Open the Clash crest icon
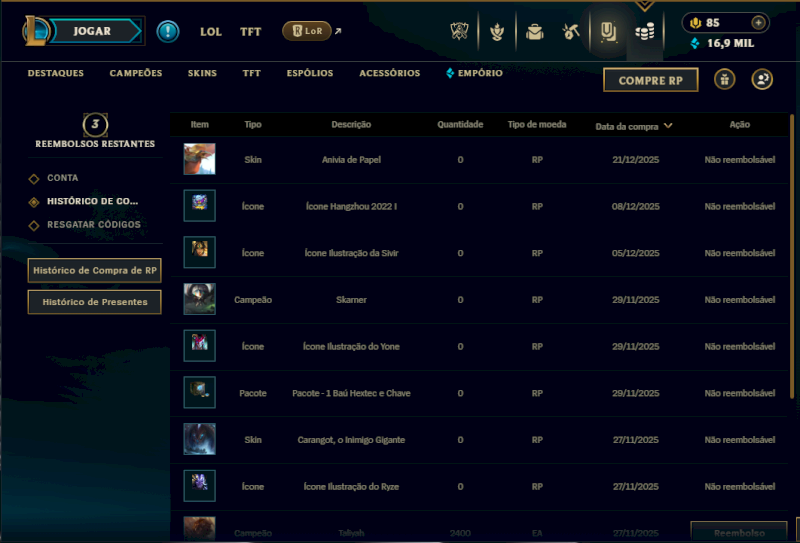The width and height of the screenshot is (800, 543). coord(459,31)
